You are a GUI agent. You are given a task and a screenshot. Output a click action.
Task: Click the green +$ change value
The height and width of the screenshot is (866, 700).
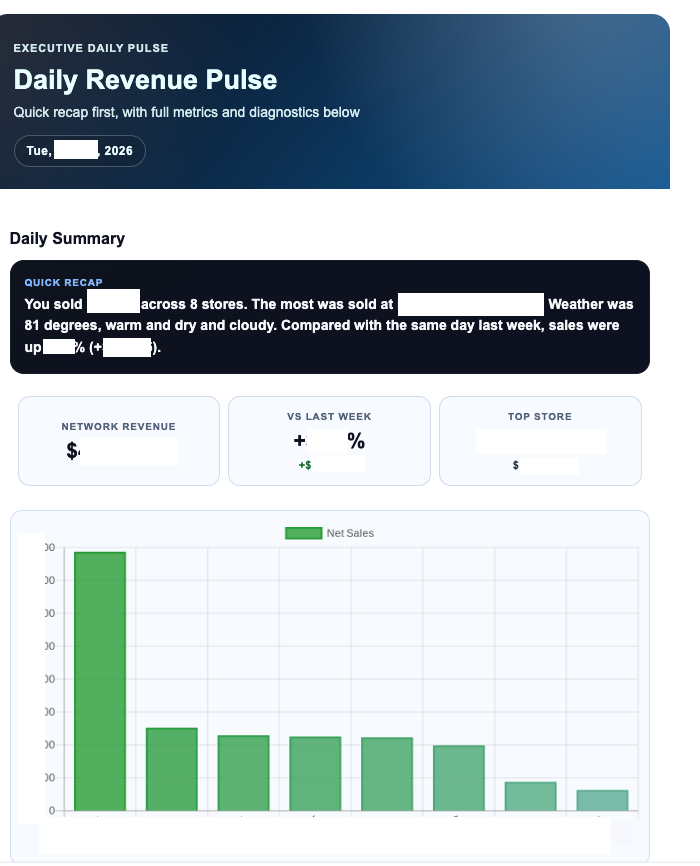pyautogui.click(x=304, y=466)
